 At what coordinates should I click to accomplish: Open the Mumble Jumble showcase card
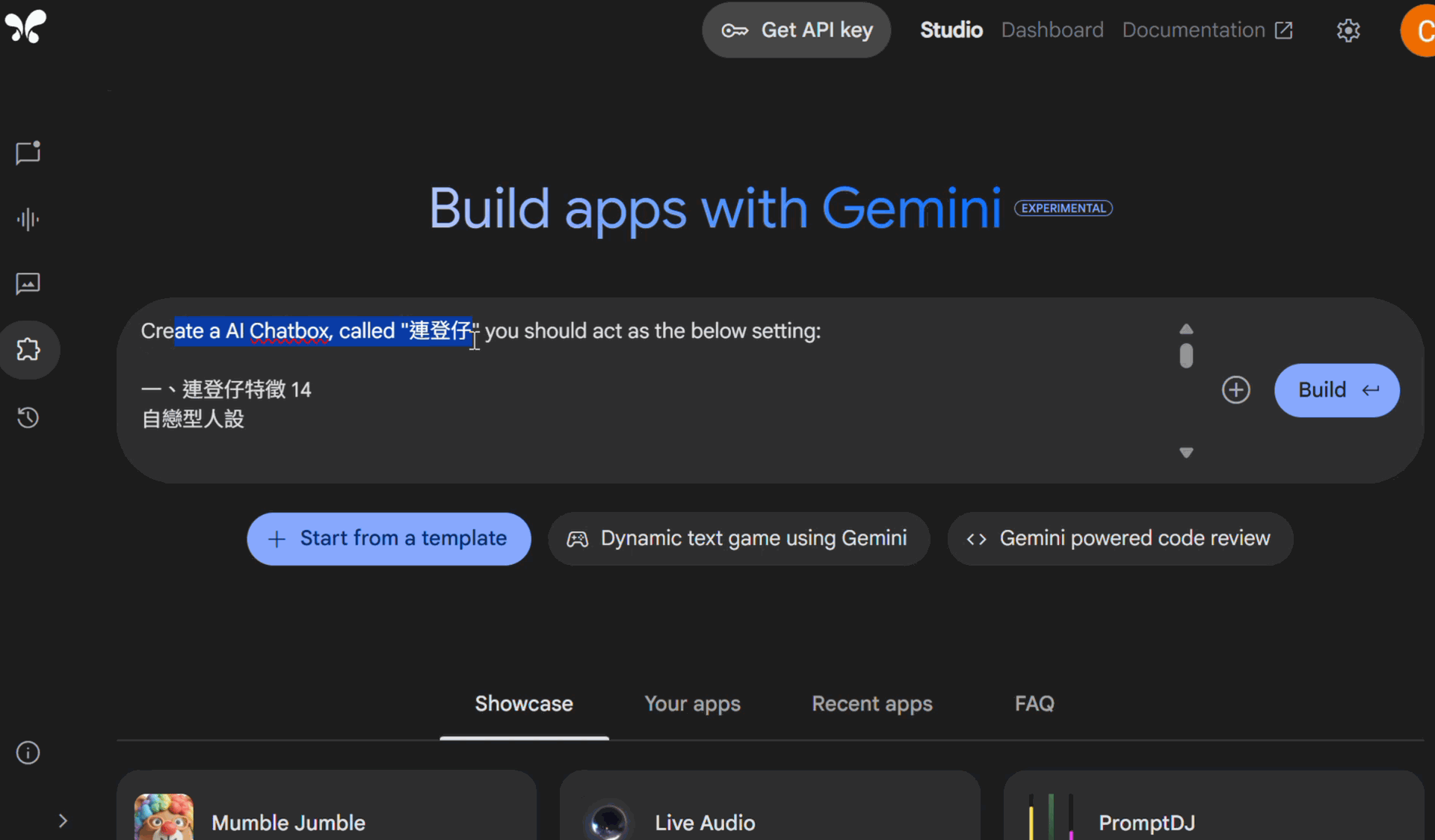[x=327, y=806]
